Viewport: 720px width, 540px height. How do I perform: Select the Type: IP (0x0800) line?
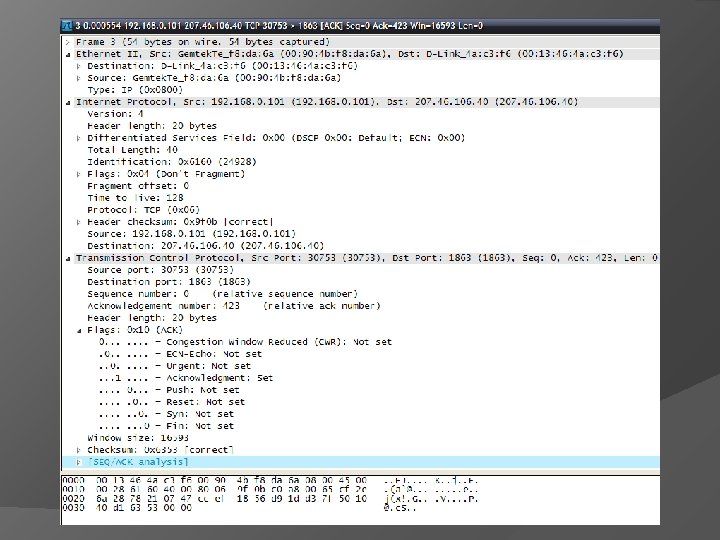coord(135,90)
